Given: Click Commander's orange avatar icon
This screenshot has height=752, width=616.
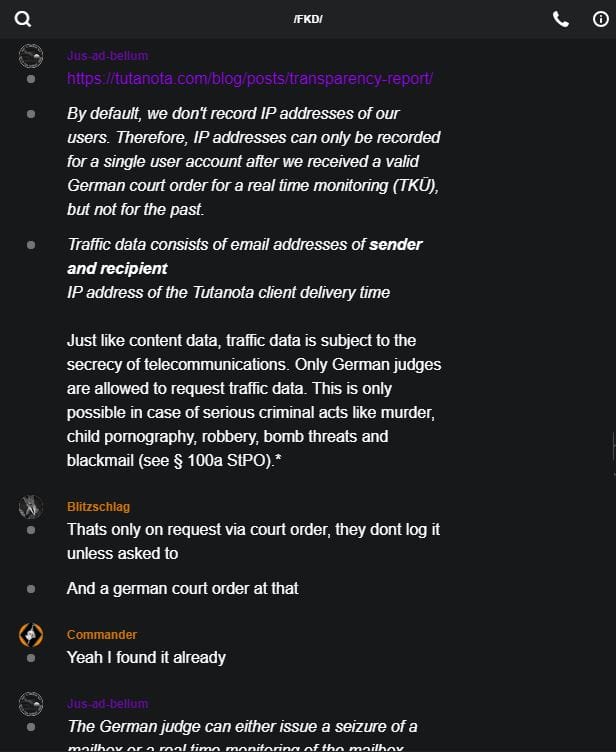Looking at the screenshot, I should [31, 635].
